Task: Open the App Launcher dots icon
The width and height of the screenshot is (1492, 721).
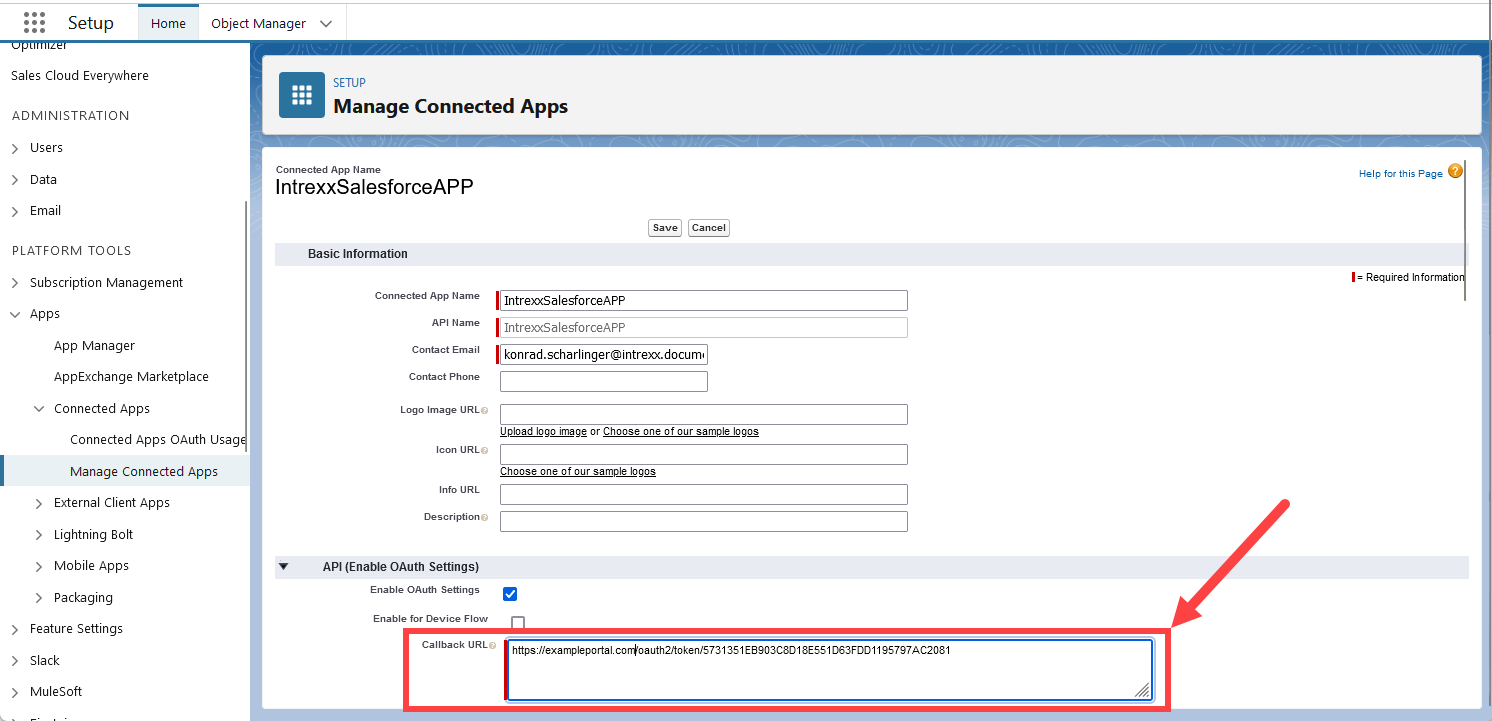Action: coord(34,22)
